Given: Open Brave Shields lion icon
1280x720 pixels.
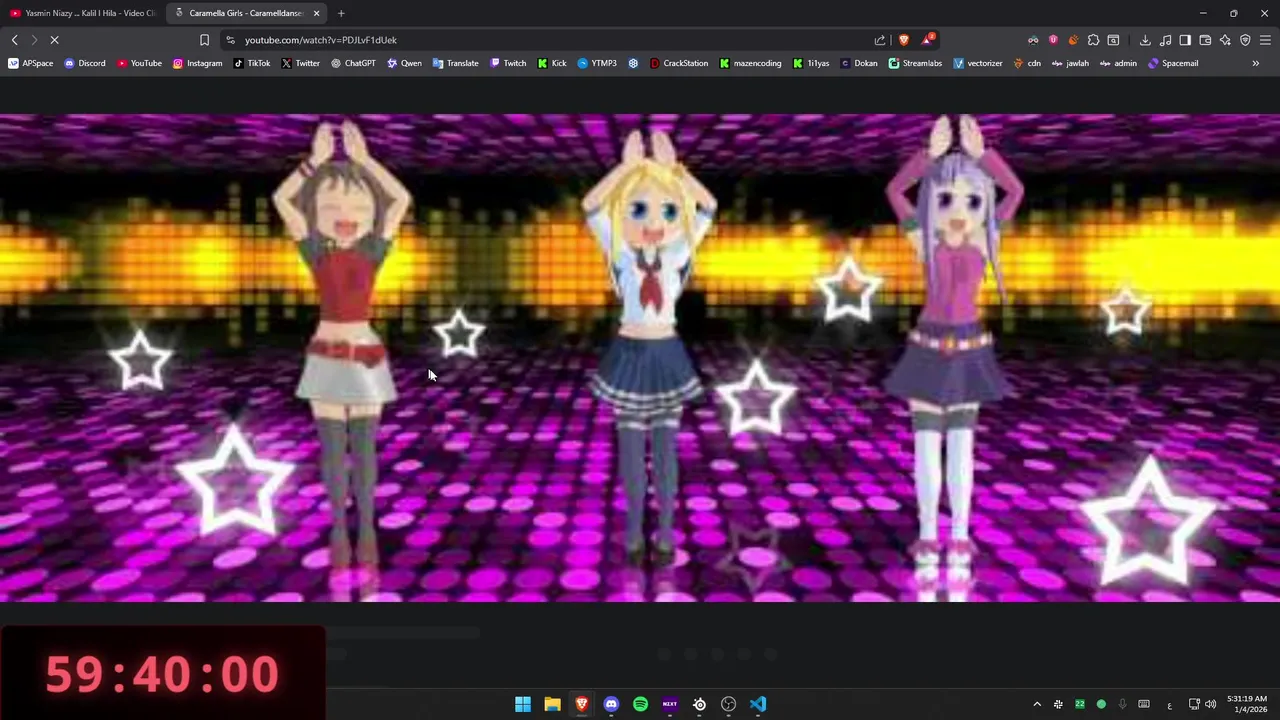Looking at the screenshot, I should (904, 40).
